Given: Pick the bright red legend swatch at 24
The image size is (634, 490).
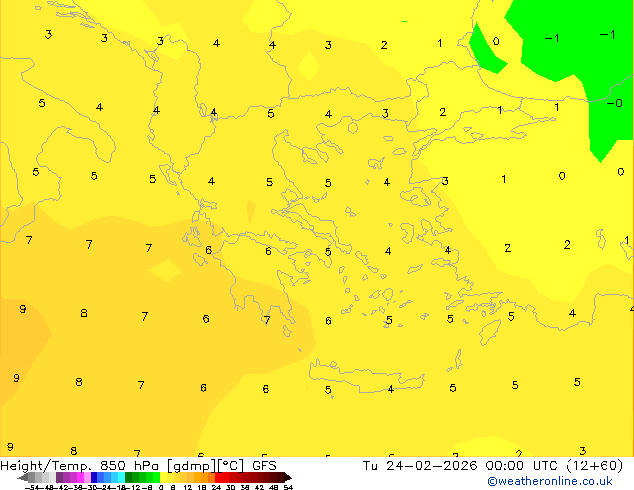Looking at the screenshot, I should [218, 477].
